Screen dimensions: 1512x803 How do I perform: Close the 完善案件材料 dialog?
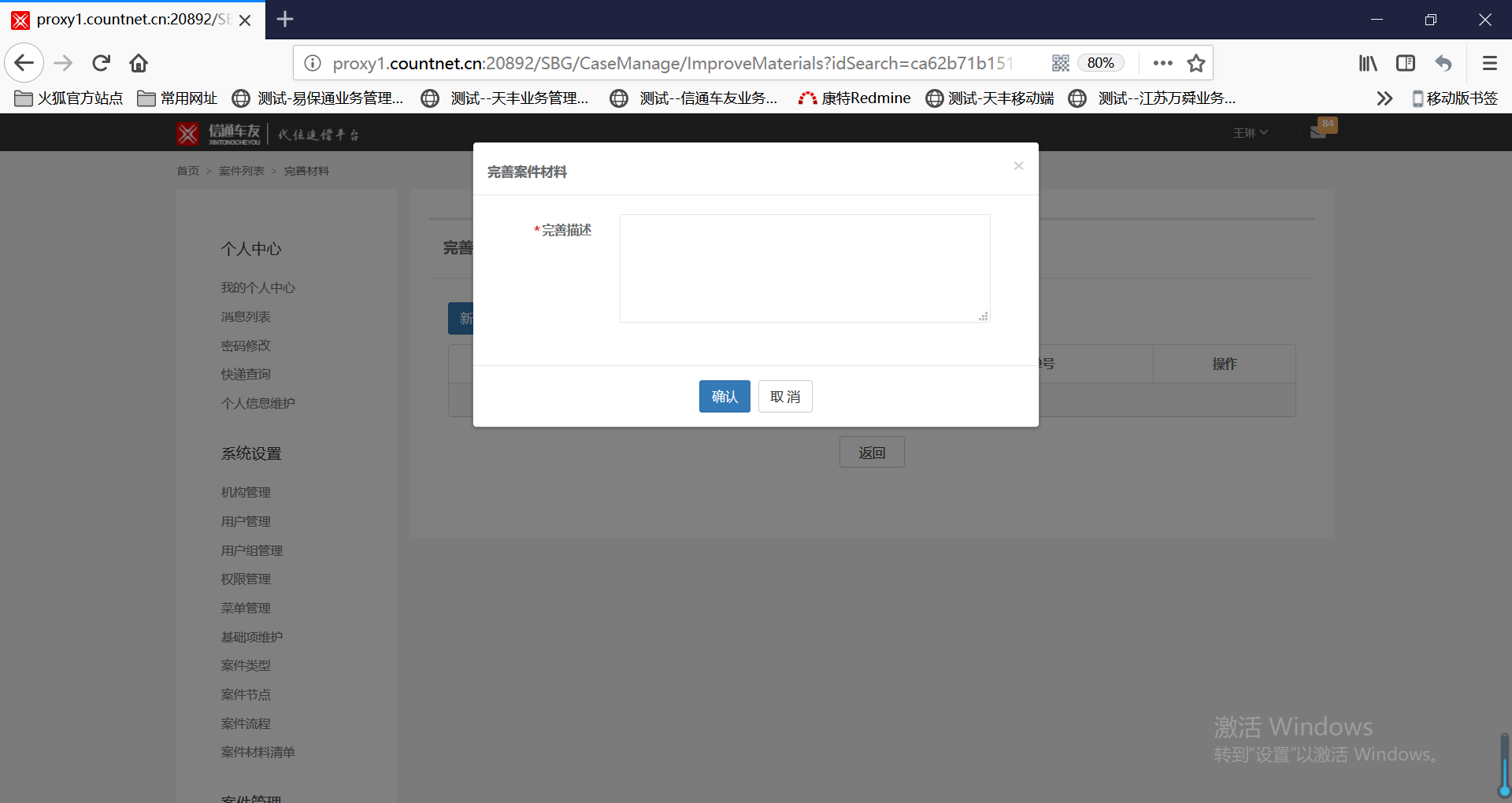point(1018,165)
